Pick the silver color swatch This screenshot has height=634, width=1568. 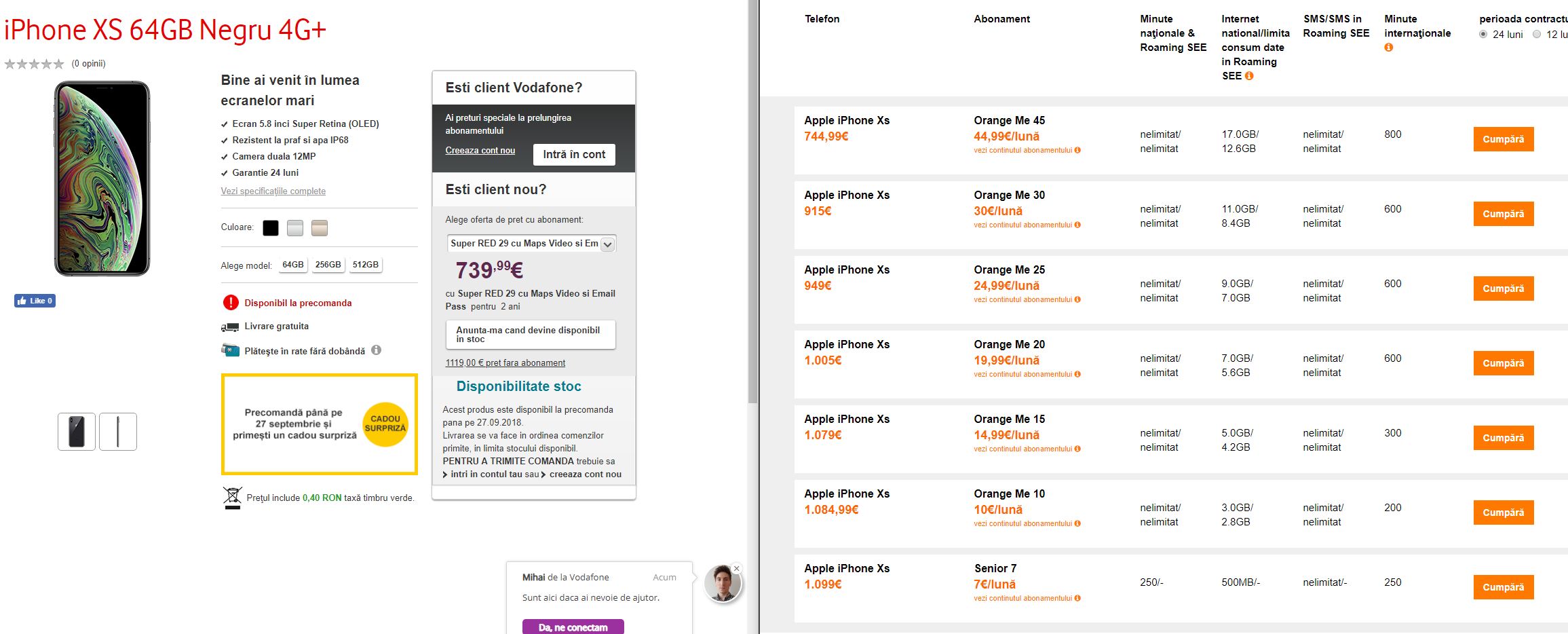295,228
